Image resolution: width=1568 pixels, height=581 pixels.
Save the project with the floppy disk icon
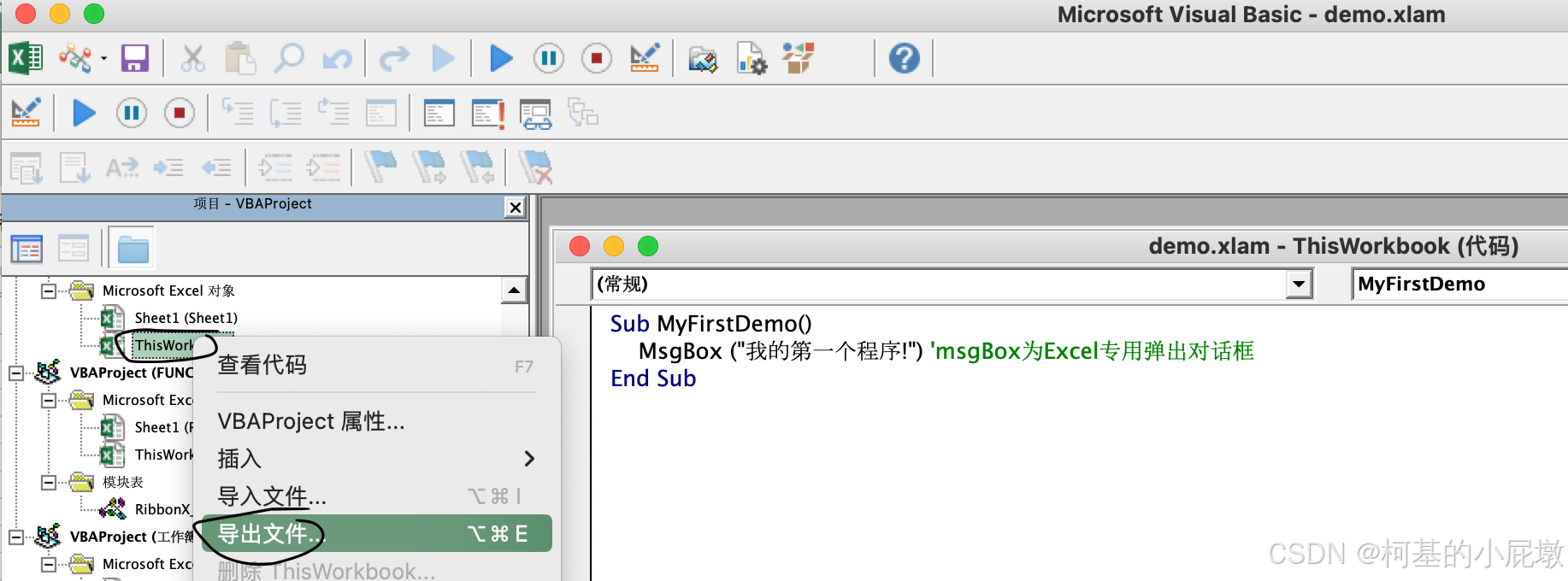coord(135,58)
